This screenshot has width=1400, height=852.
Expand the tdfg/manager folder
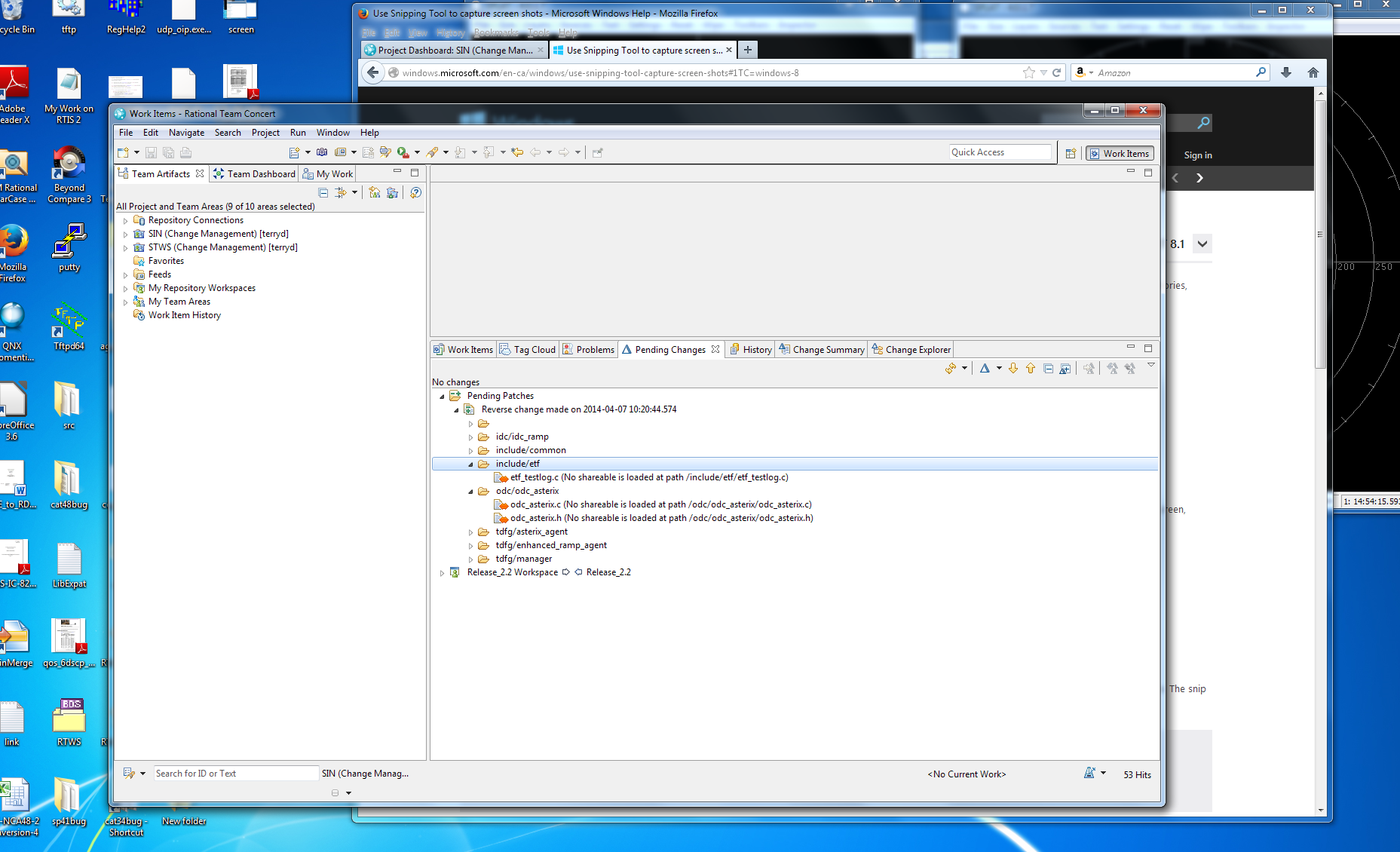(470, 559)
